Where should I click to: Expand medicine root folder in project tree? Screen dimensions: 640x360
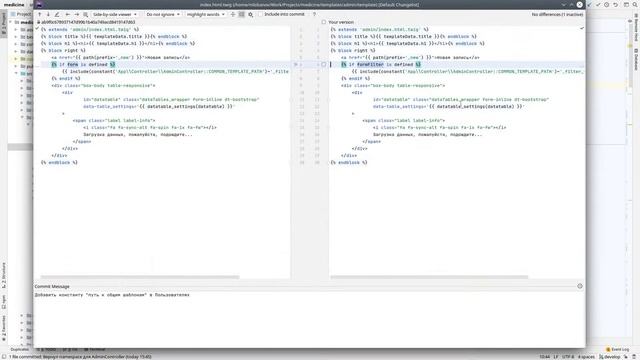pos(11,22)
